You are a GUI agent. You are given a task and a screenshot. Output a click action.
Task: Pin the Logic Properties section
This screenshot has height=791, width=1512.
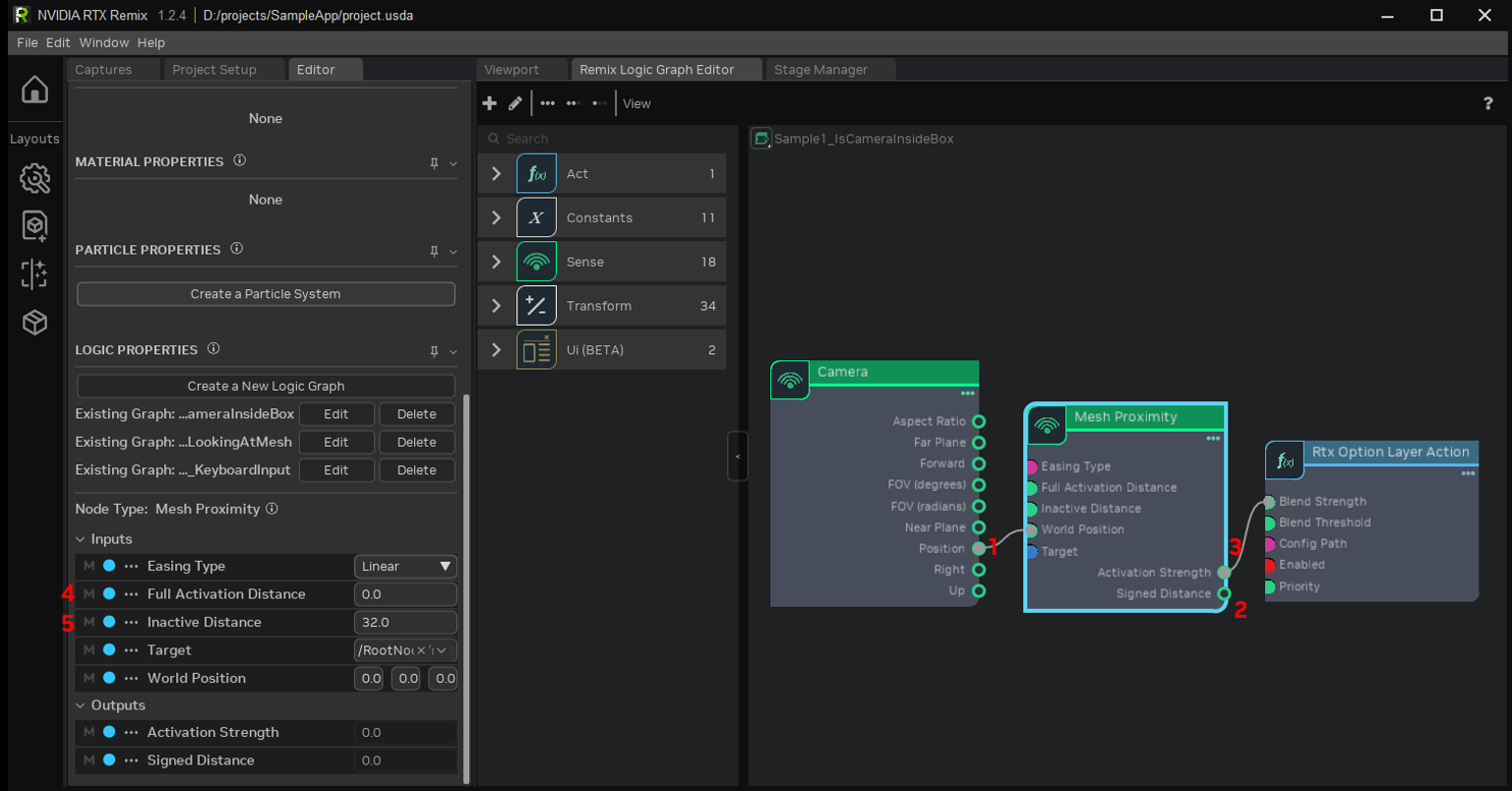tap(434, 350)
